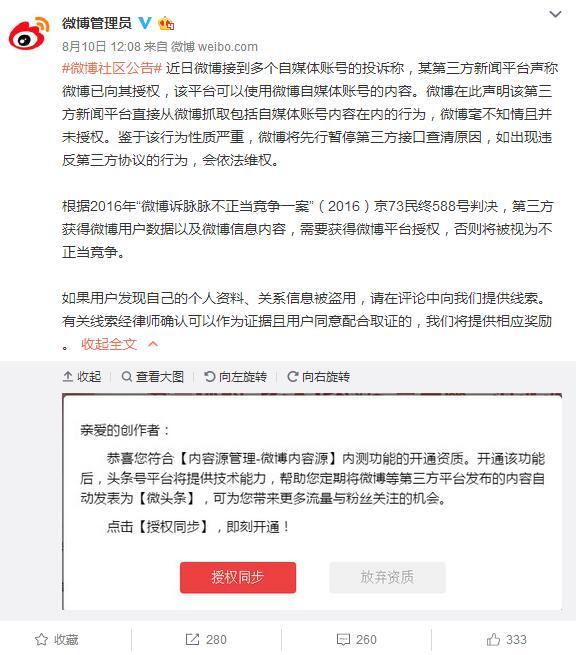Click the post timestamp 8月10日 12:08

(x=101, y=46)
